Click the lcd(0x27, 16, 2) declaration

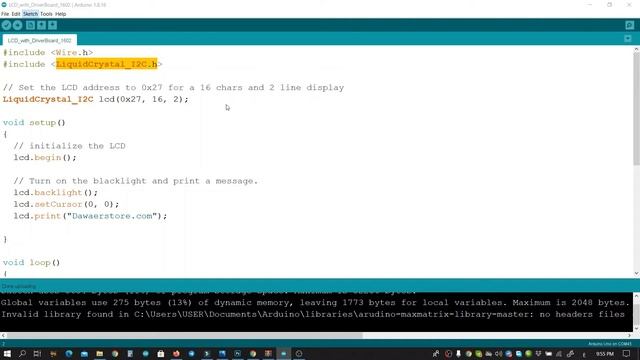coord(144,99)
